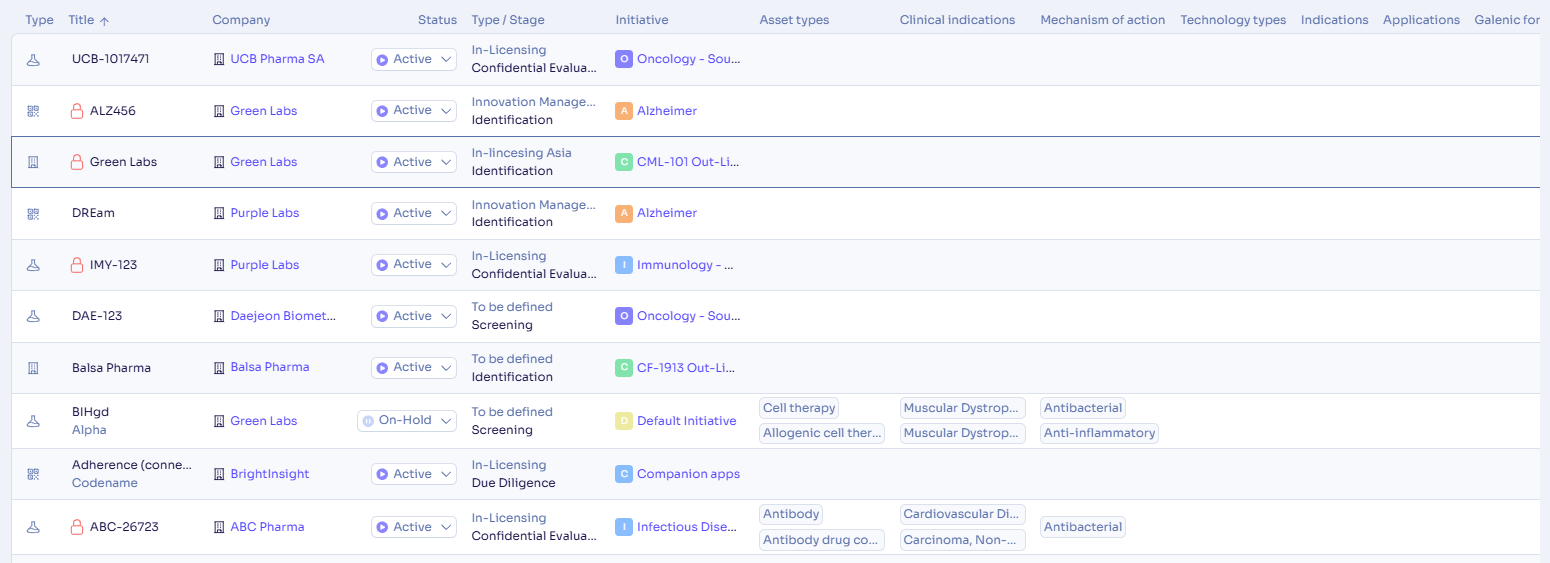The image size is (1550, 563).
Task: Click the orange A badge for Alzheimer in ALZ456 row
Action: pyautogui.click(x=624, y=111)
